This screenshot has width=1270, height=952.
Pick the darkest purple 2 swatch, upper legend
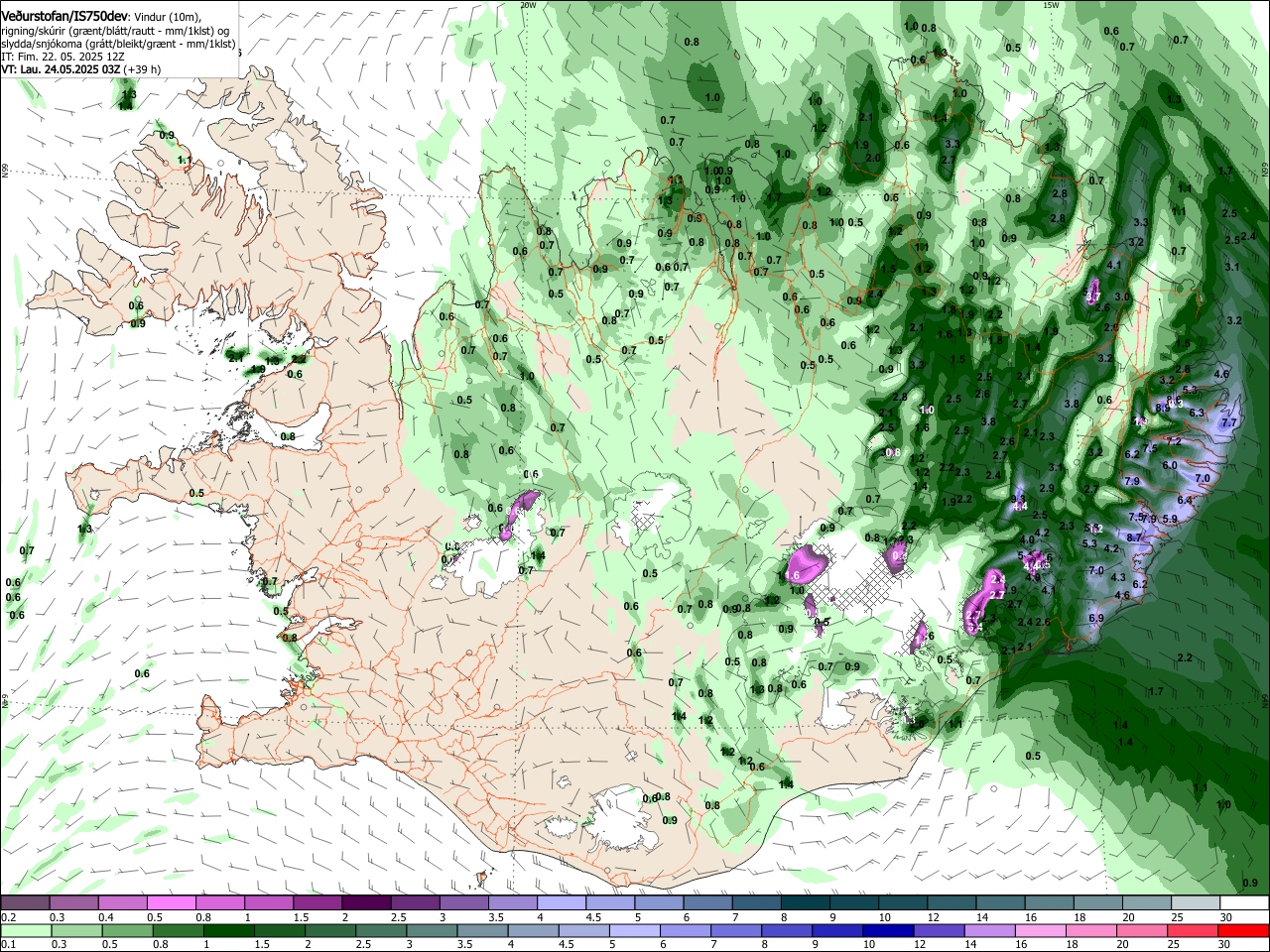pyautogui.click(x=366, y=902)
